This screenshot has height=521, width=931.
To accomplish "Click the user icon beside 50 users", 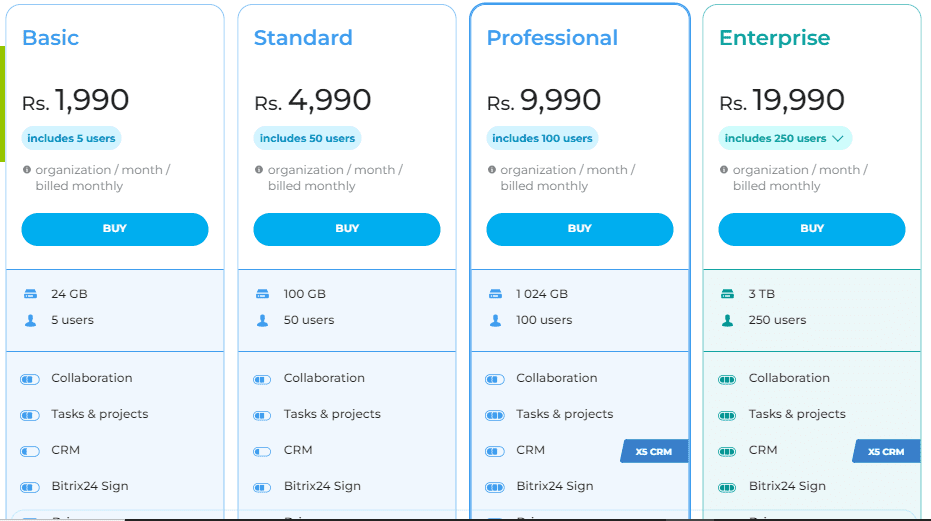I will 262,321.
